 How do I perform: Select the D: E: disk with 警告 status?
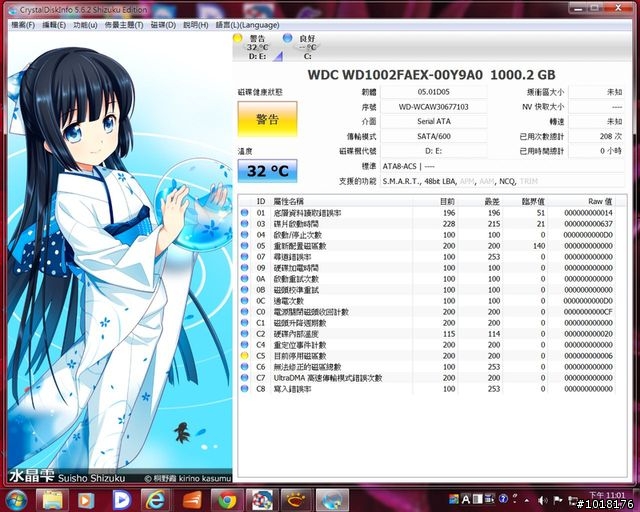click(x=258, y=47)
